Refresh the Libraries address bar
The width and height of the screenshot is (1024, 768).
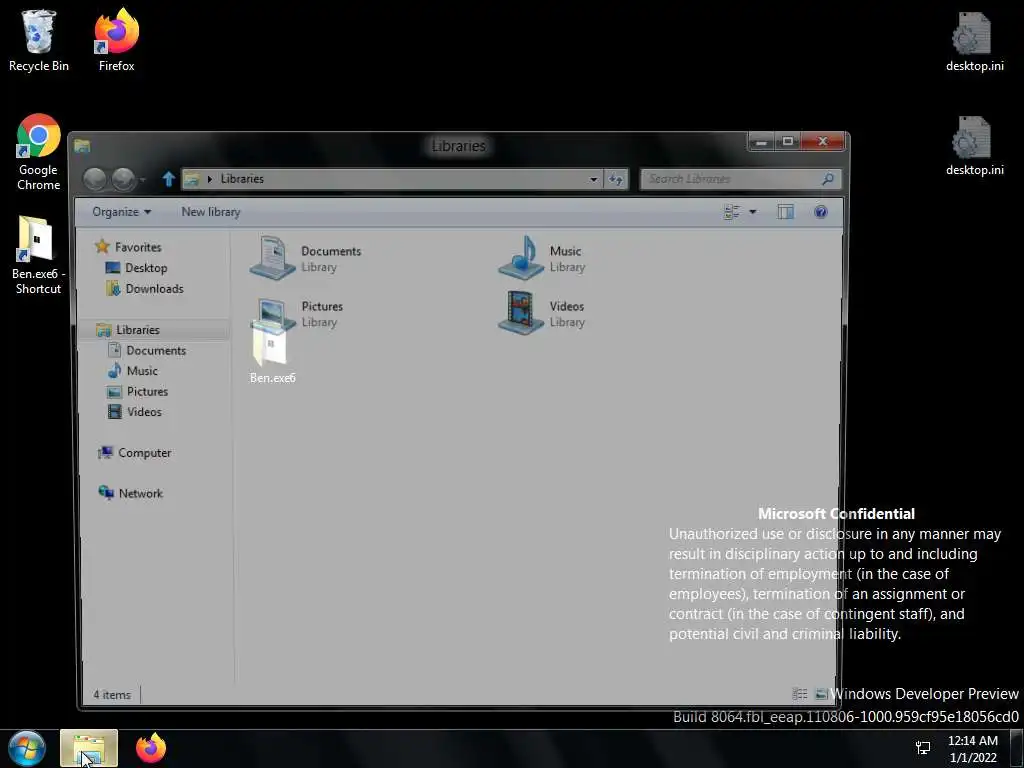coord(615,179)
